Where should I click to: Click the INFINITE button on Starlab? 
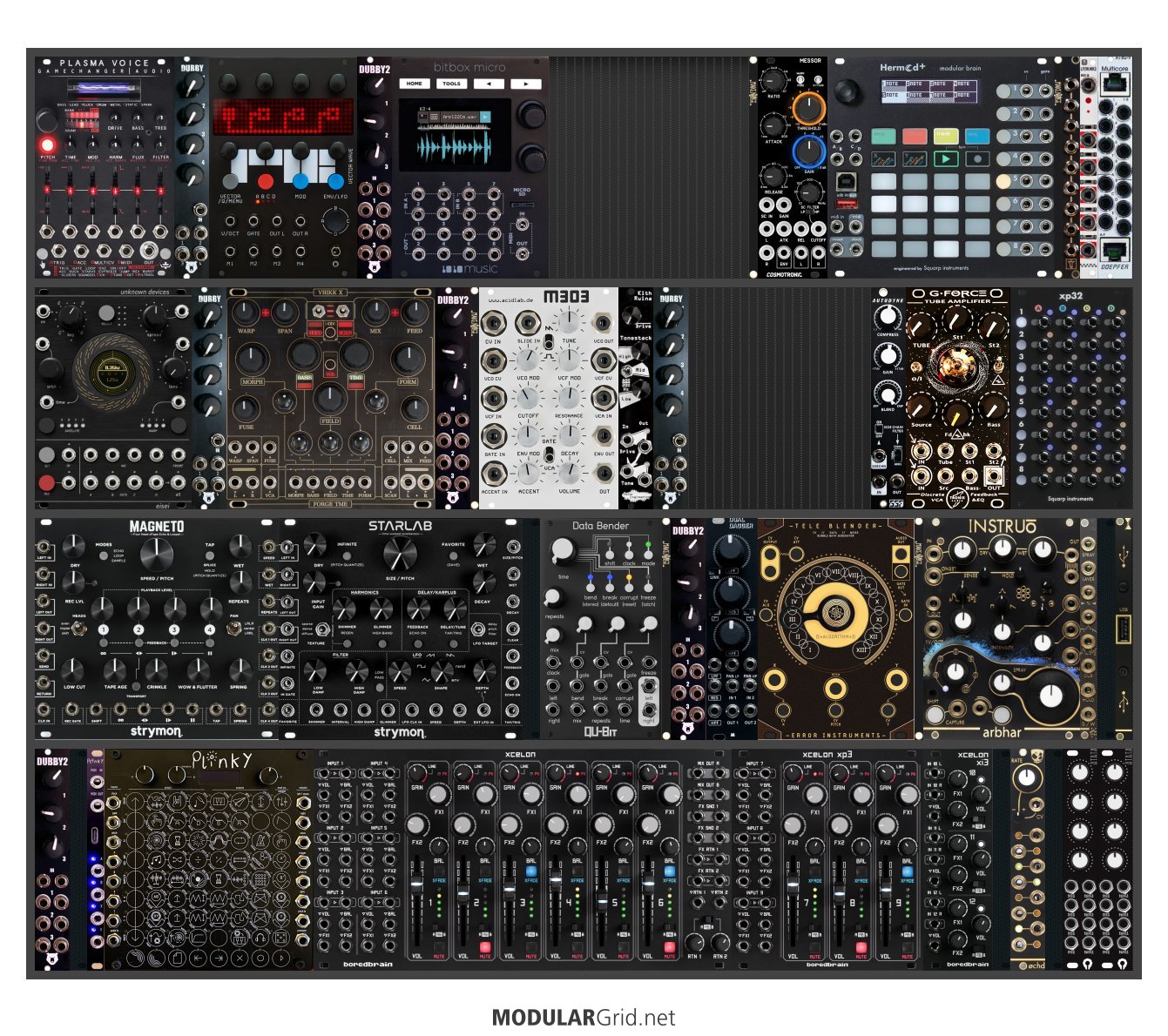click(346, 555)
